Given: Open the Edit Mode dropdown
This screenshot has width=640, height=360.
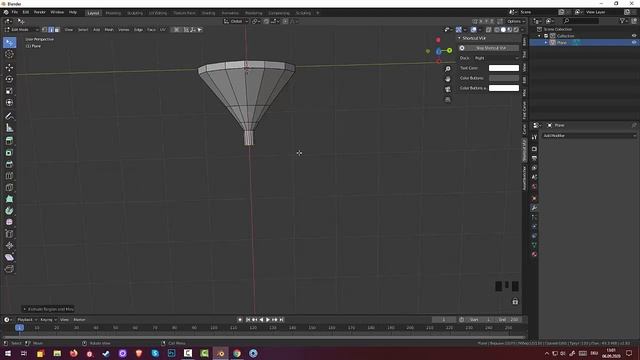Looking at the screenshot, I should coord(21,29).
